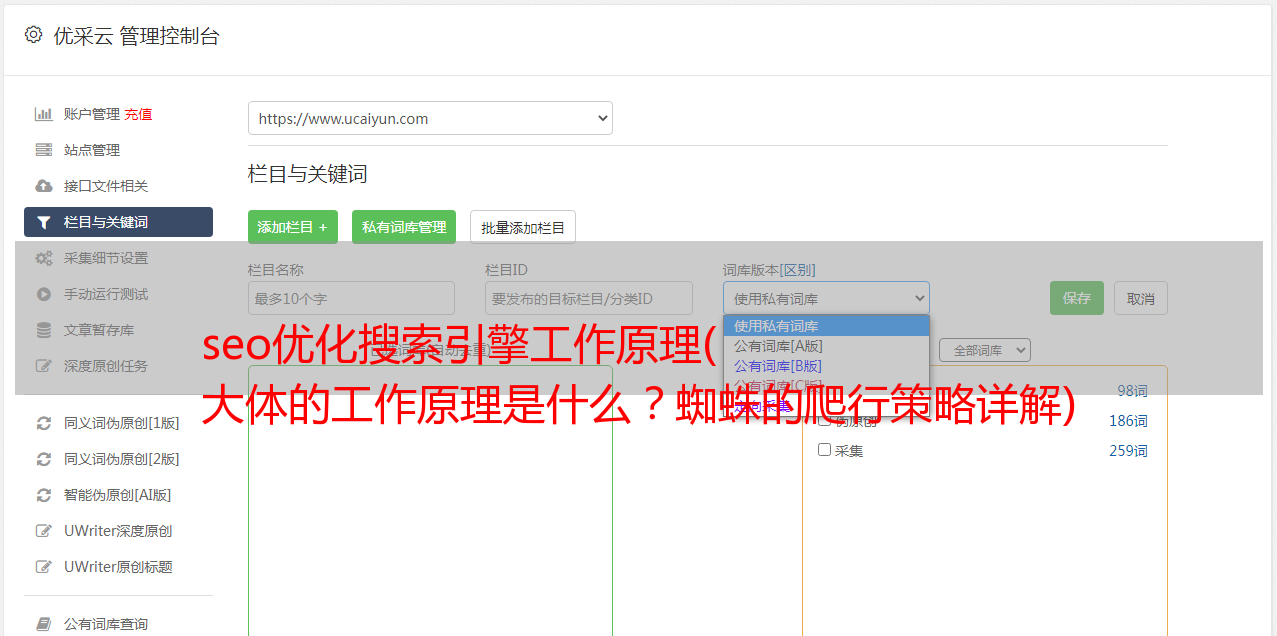Click the server icon beside 站点管理

44,150
